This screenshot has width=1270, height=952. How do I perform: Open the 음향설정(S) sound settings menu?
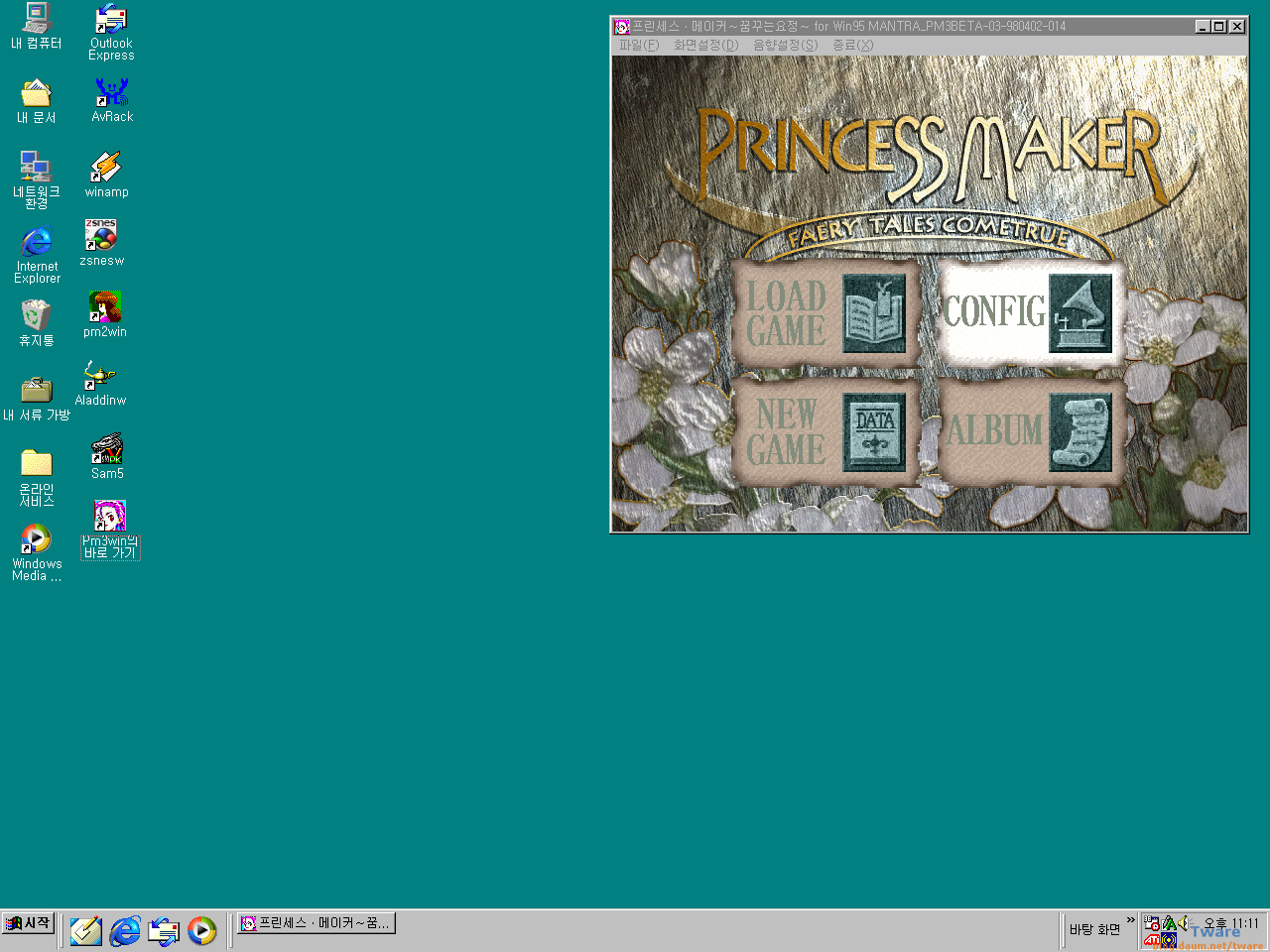coord(785,46)
